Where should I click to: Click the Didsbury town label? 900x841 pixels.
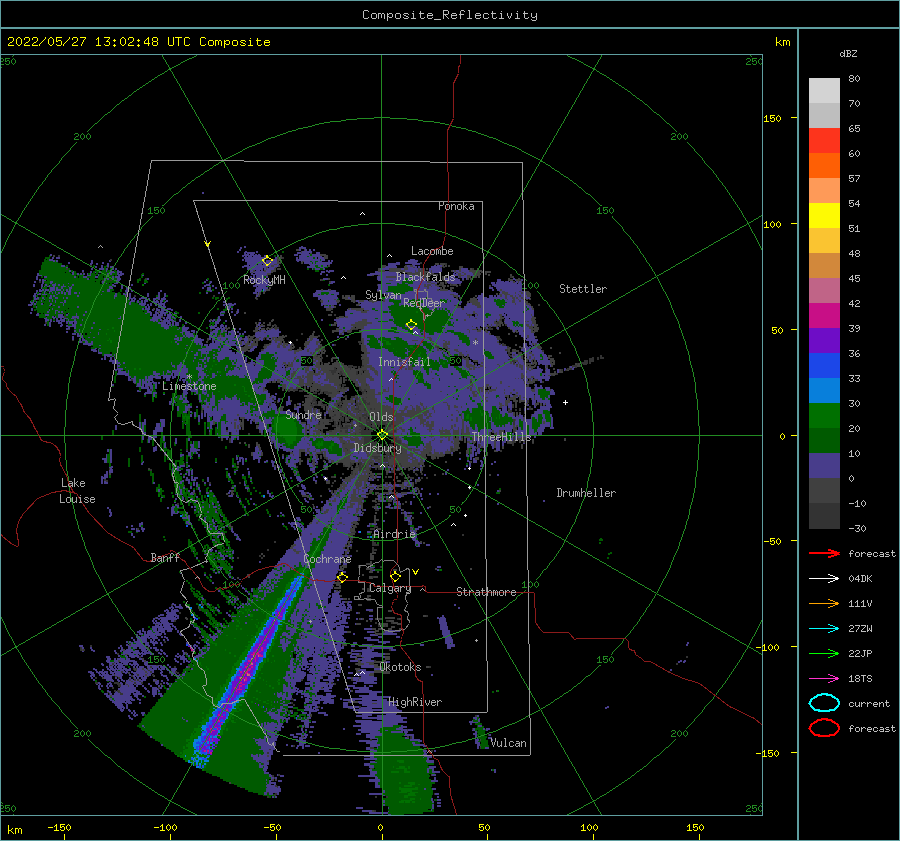[377, 448]
